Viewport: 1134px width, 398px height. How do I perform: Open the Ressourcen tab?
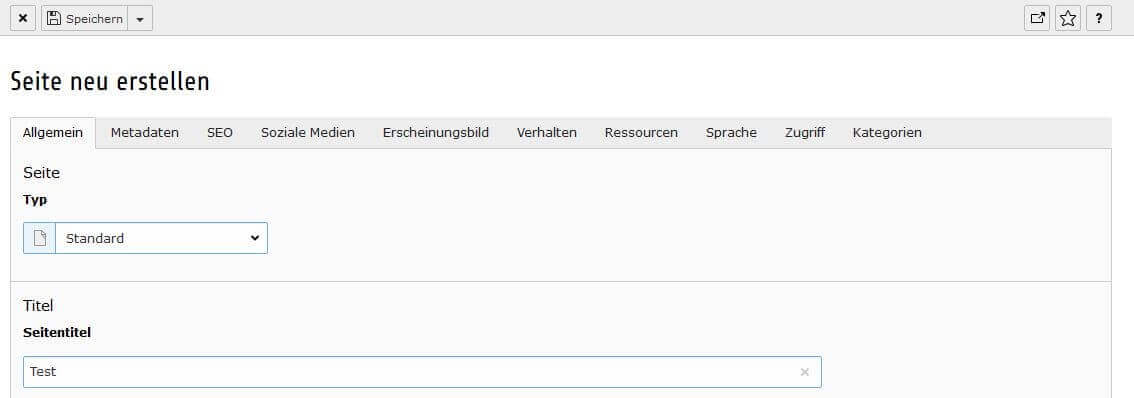tap(641, 133)
